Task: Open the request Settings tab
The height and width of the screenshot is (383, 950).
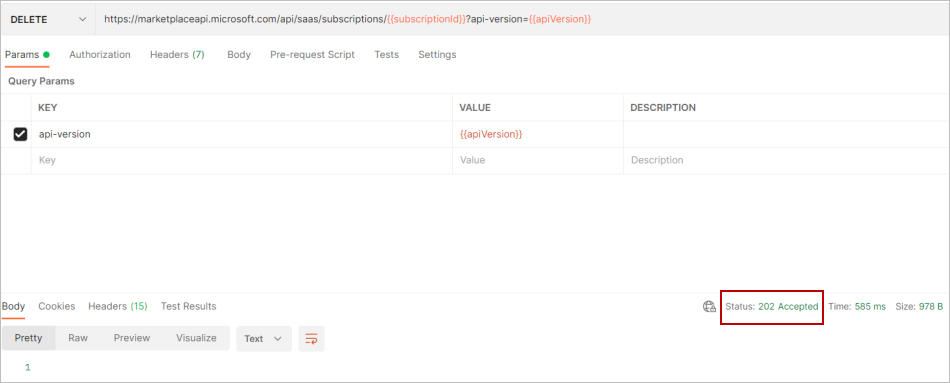Action: 437,55
